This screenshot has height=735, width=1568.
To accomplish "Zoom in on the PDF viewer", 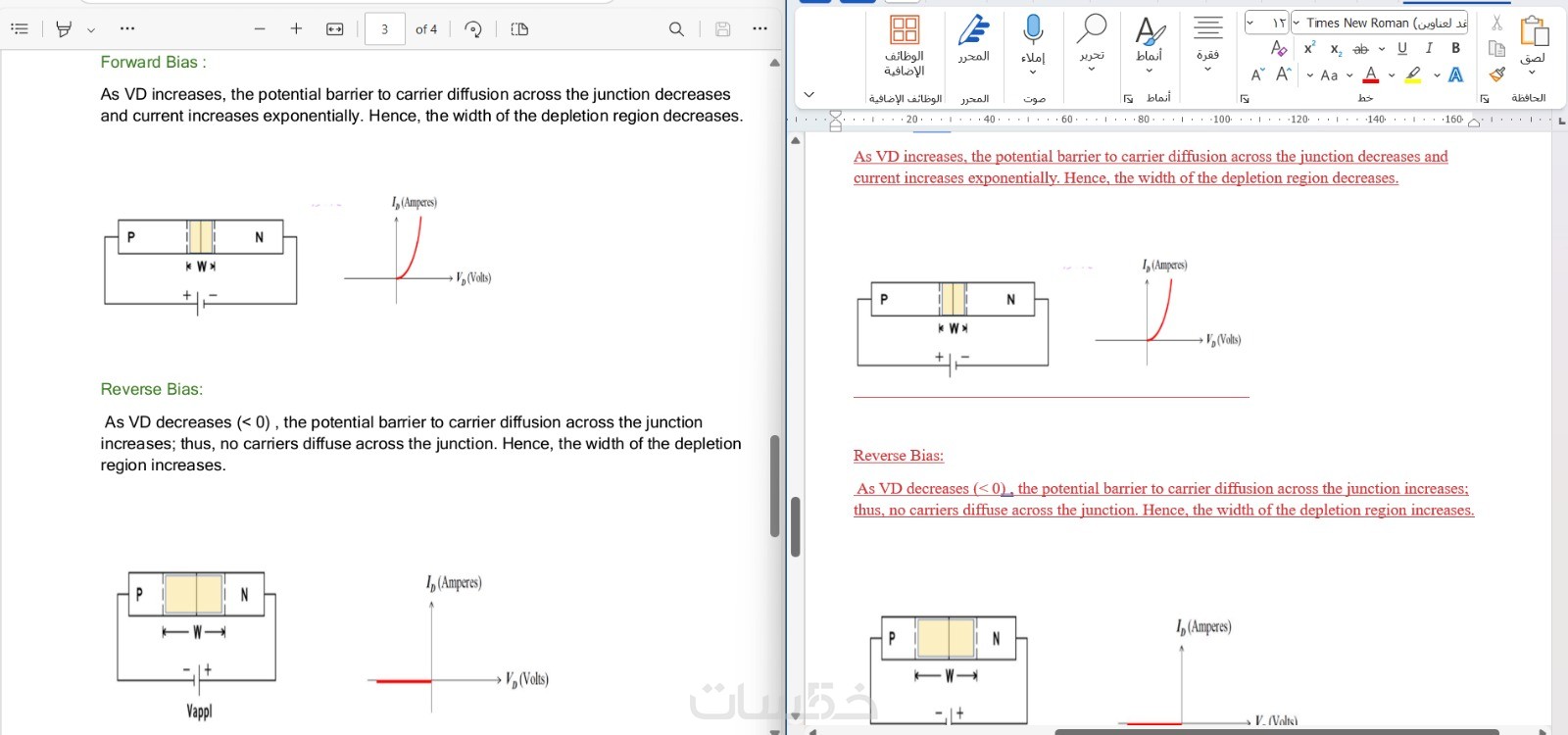I will 296,29.
